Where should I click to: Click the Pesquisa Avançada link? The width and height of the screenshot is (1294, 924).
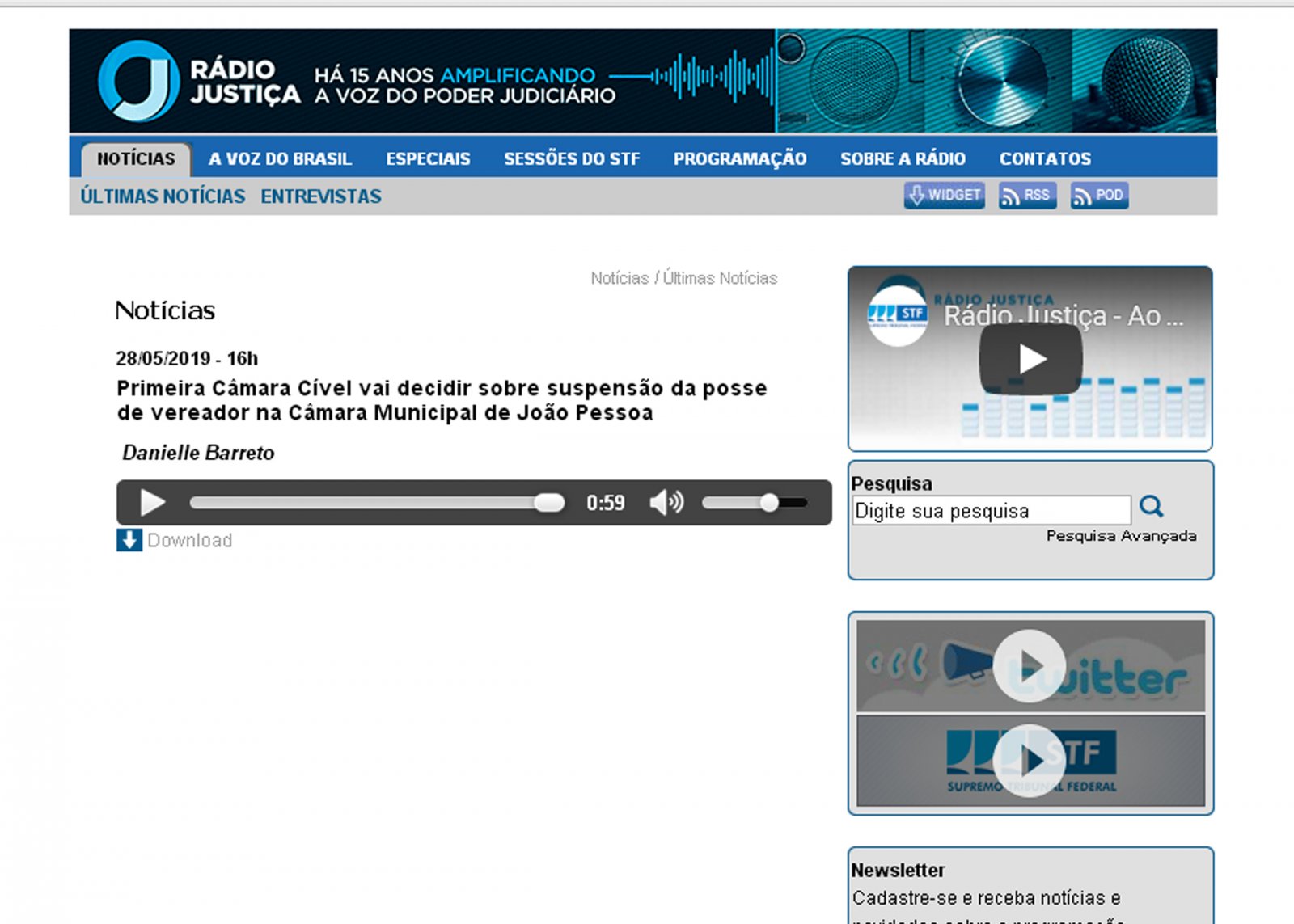pos(1120,536)
